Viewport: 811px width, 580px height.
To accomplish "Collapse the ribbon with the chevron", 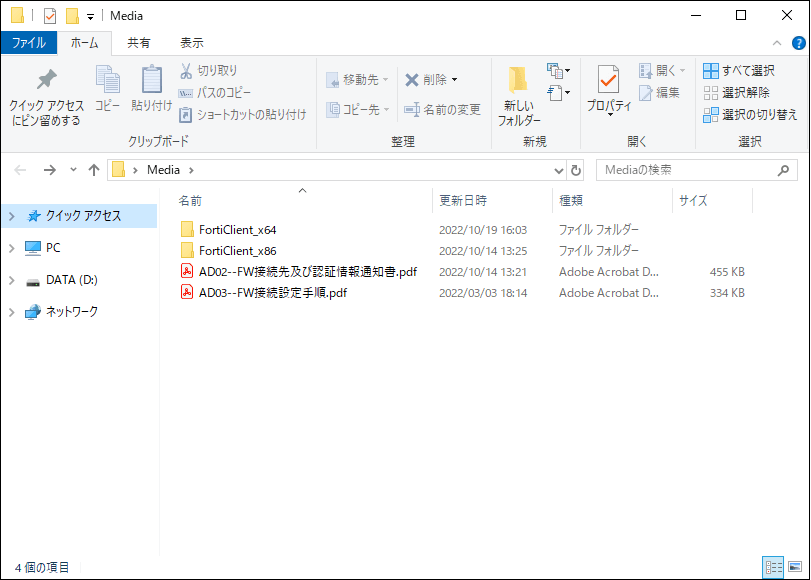I will coord(778,43).
